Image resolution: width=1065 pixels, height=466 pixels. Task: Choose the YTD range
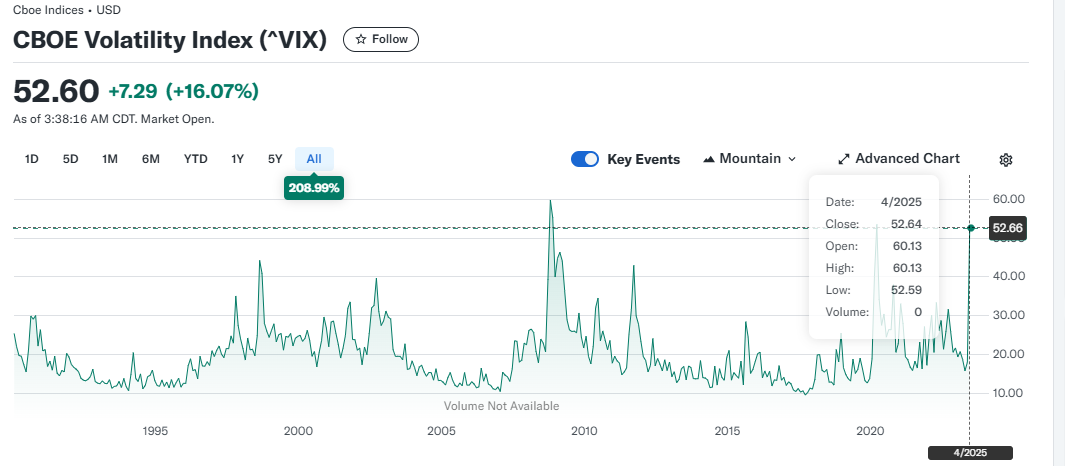pyautogui.click(x=196, y=159)
